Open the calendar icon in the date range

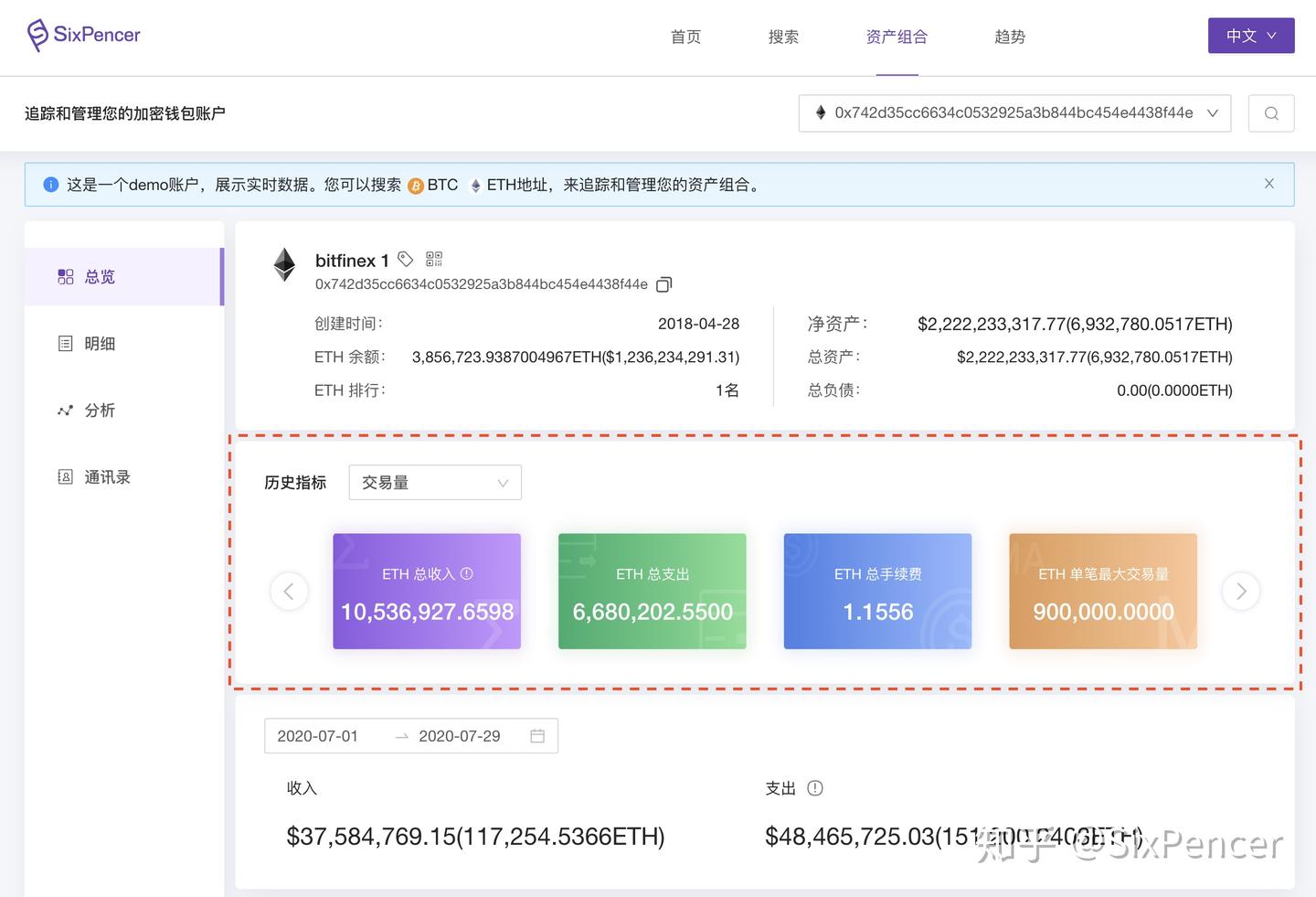[536, 735]
